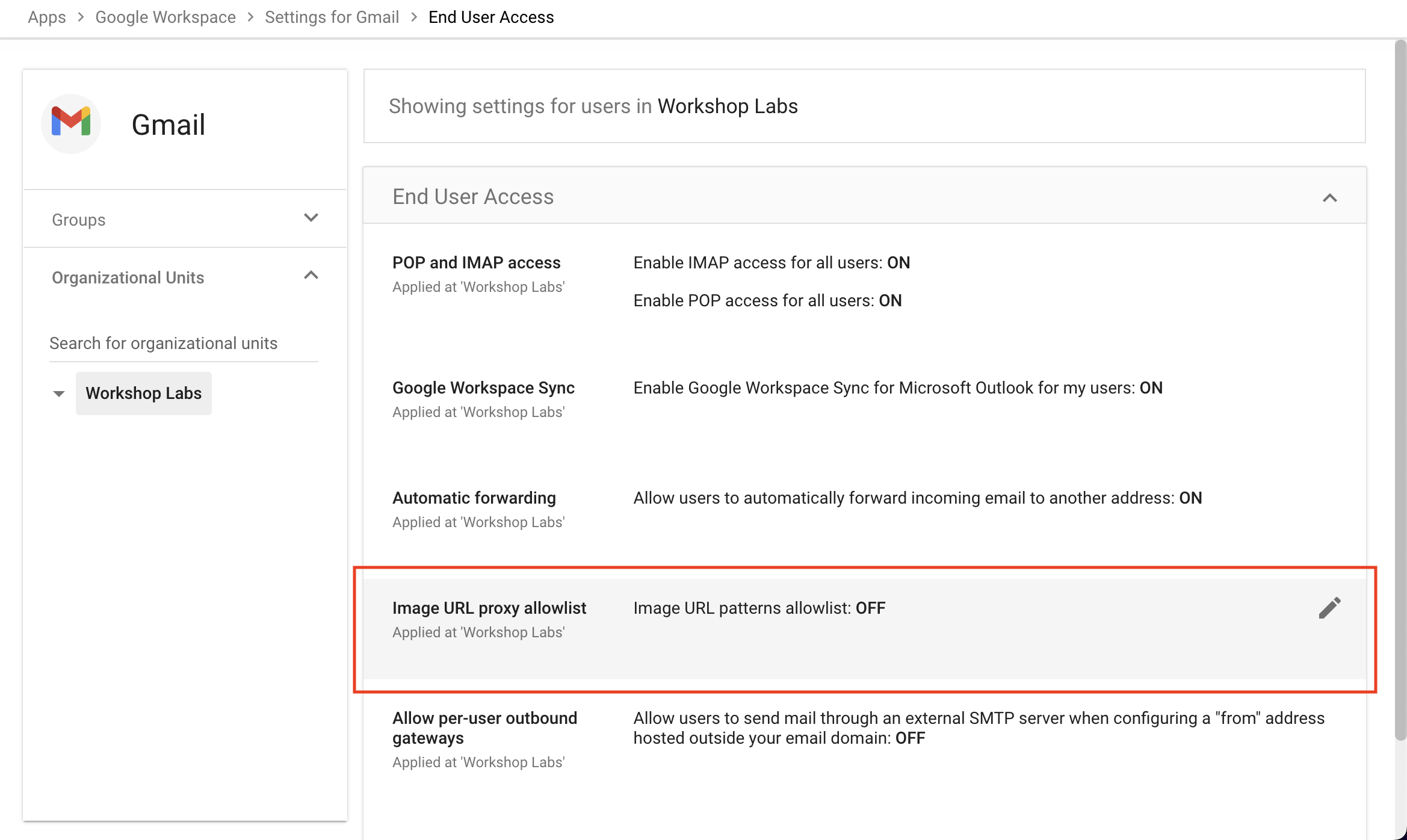Click the End User Access breadcrumb
This screenshot has height=840, width=1407.
[x=491, y=17]
